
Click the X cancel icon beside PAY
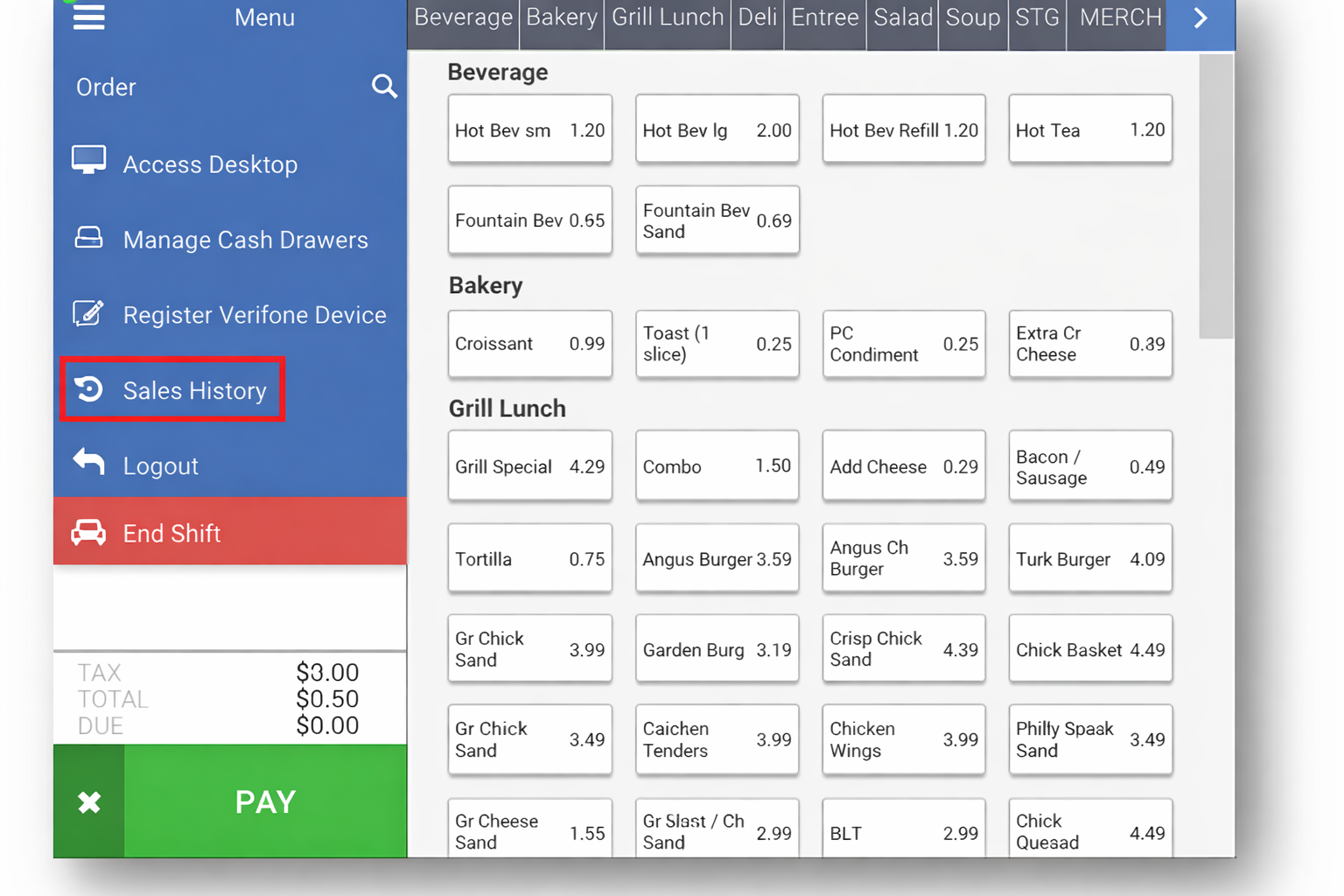[x=88, y=801]
